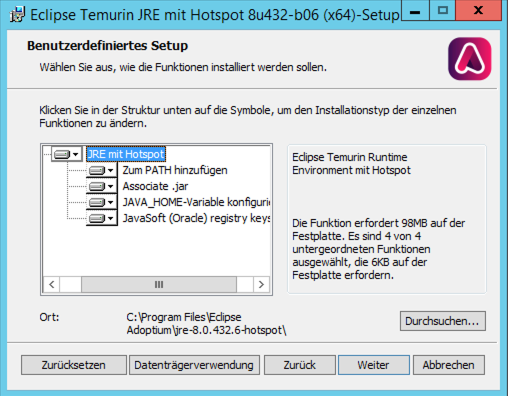Continue with the Weiter button
This screenshot has width=508, height=396.
pyautogui.click(x=374, y=365)
